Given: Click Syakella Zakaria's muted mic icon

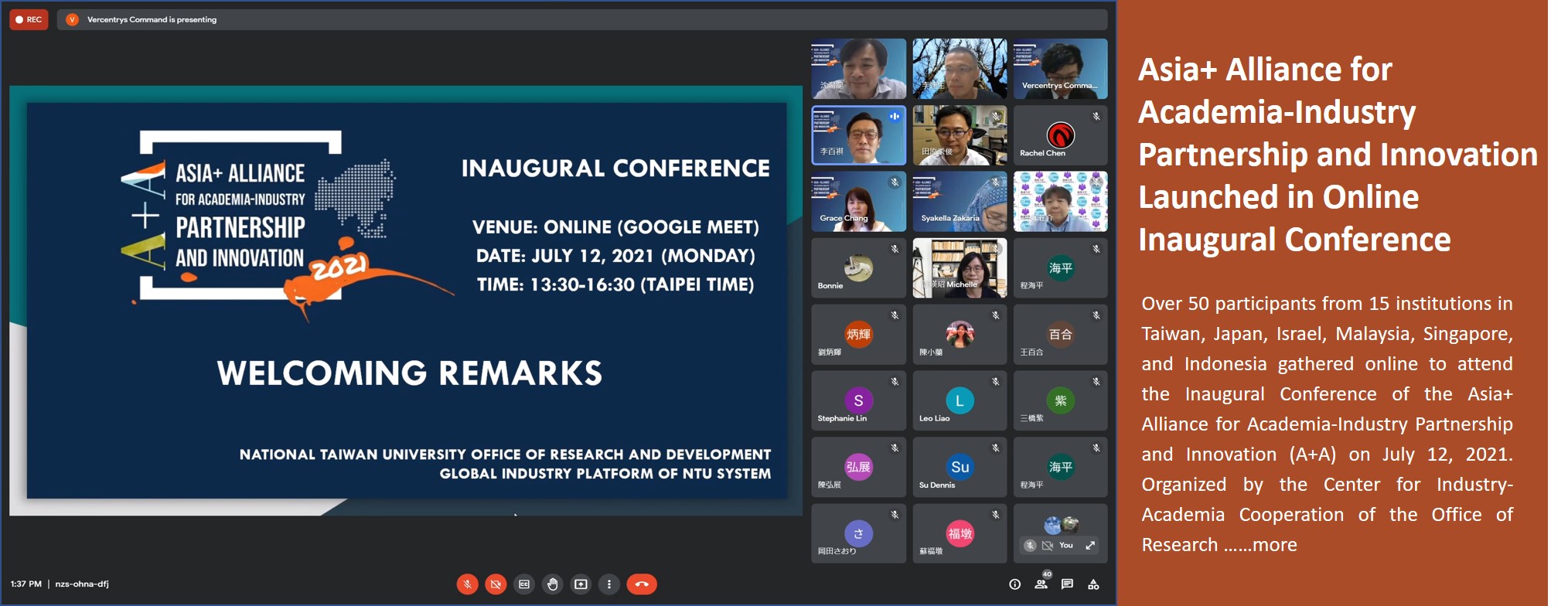Looking at the screenshot, I should click(996, 182).
